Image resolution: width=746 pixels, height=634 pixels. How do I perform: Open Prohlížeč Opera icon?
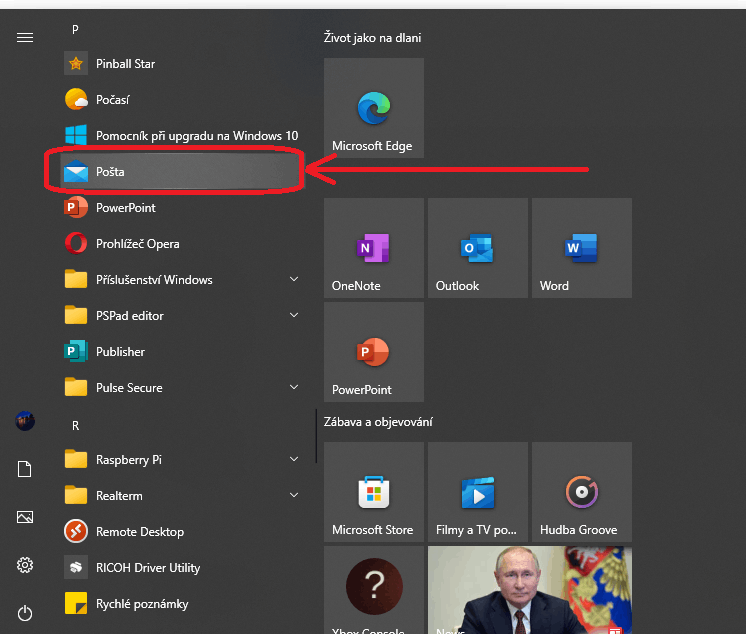click(76, 244)
